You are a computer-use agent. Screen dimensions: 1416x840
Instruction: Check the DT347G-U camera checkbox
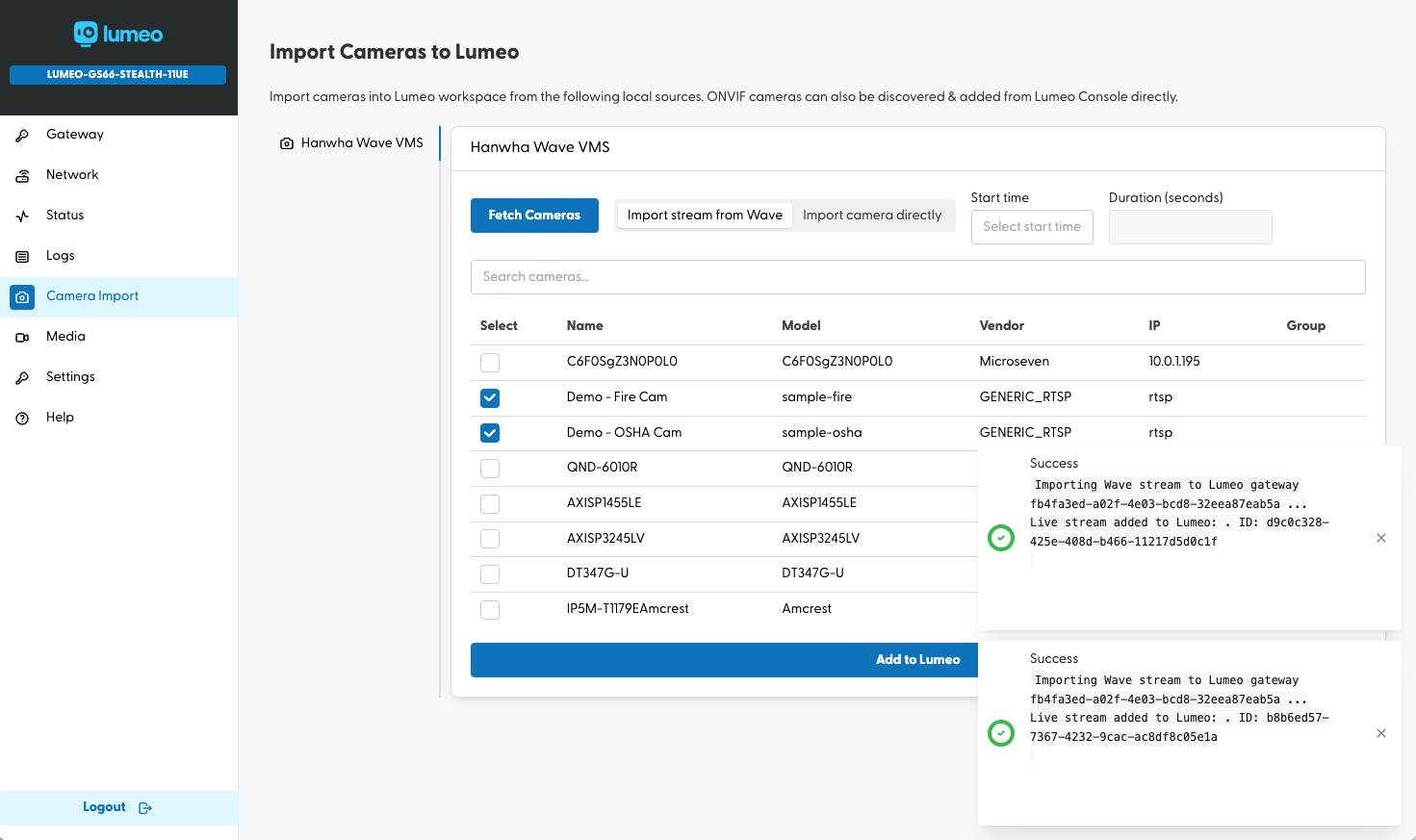point(490,574)
